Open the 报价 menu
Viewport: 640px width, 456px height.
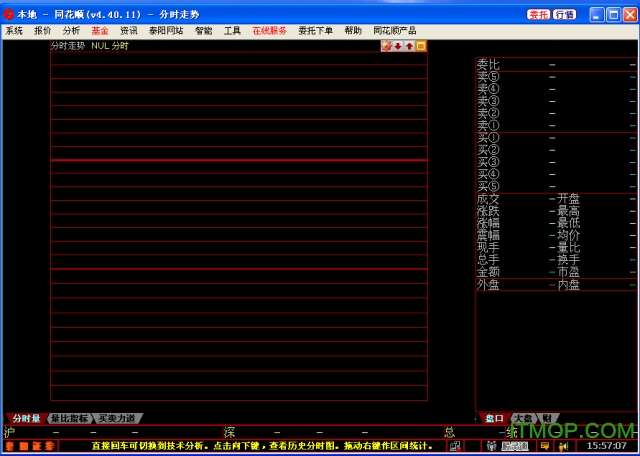coord(43,31)
